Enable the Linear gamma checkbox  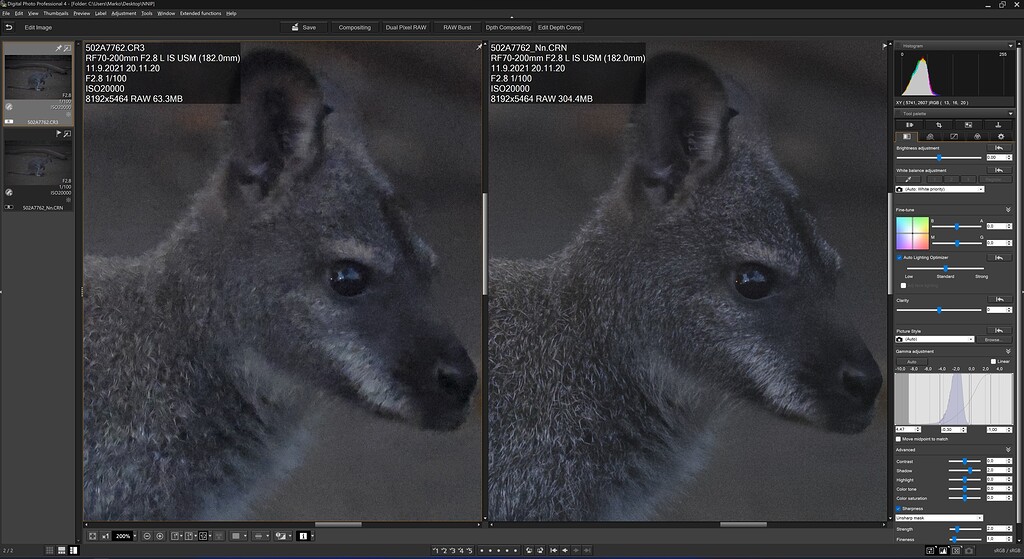coord(992,361)
